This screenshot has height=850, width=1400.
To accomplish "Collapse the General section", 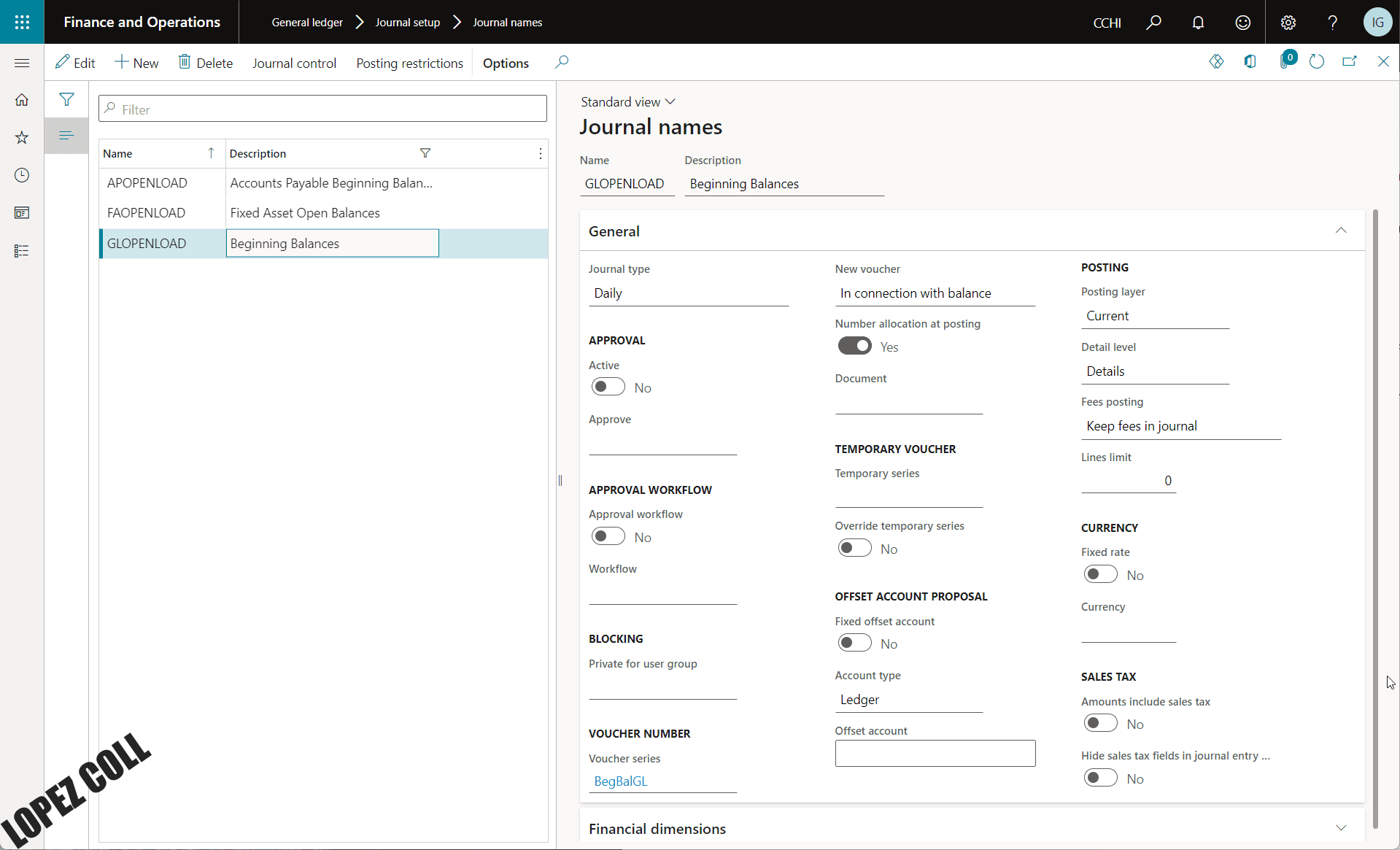I will click(x=1340, y=231).
